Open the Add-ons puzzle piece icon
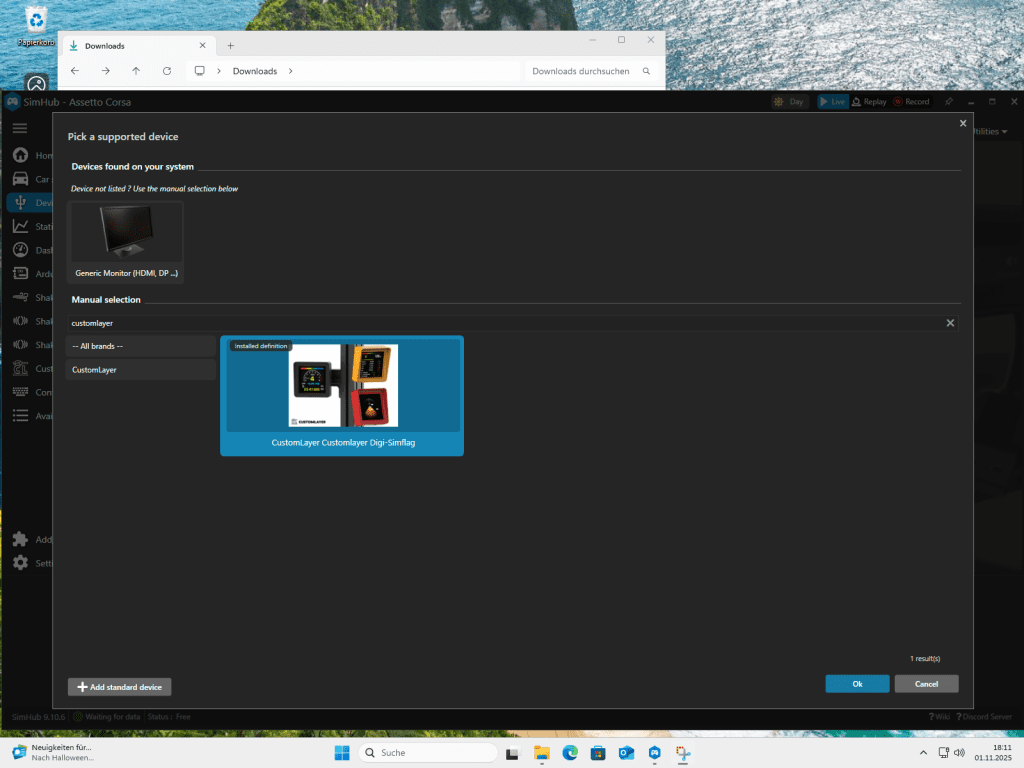Viewport: 1024px width, 768px height. tap(20, 539)
